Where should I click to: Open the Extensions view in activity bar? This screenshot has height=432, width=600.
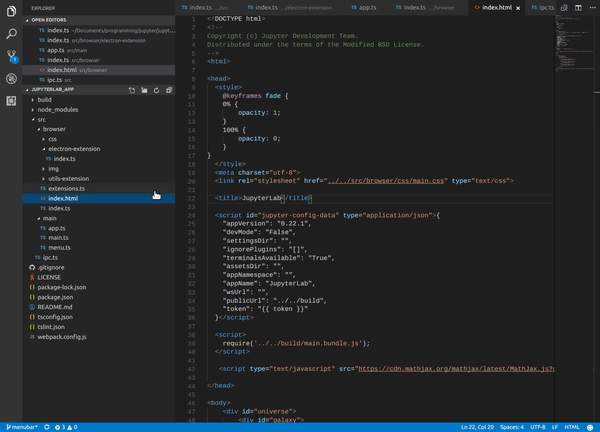click(x=11, y=101)
